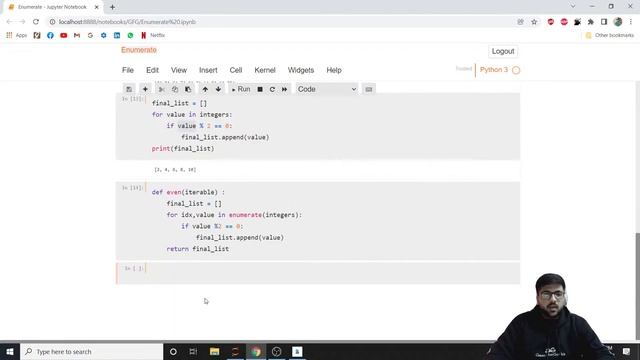
Task: Open the Chrome extensions puzzle icon
Action: [591, 22]
